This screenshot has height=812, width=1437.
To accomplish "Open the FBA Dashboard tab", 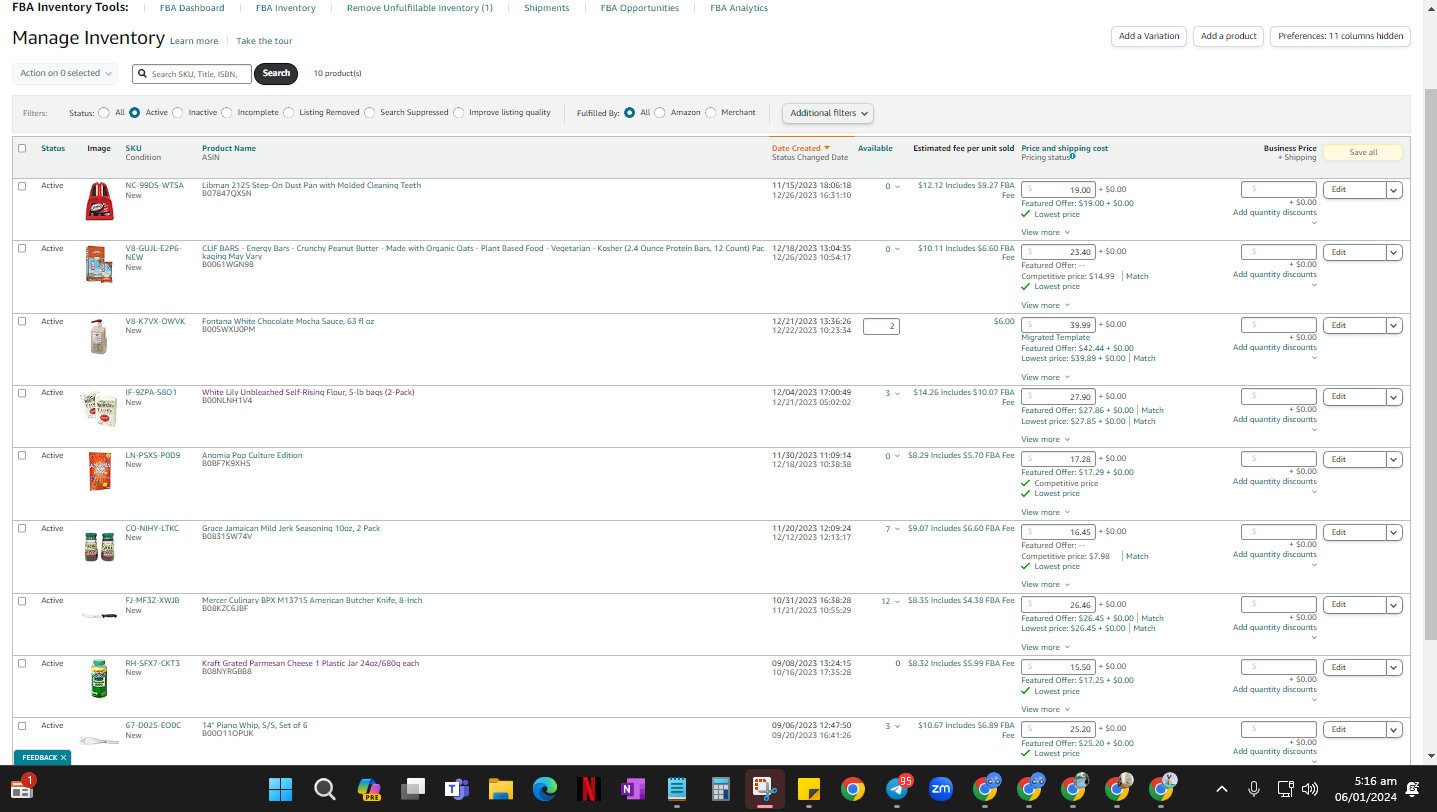I will 192,8.
